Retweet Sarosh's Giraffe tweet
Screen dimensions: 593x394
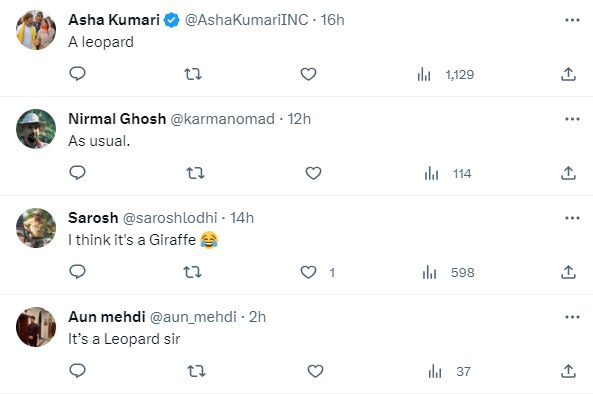point(192,272)
